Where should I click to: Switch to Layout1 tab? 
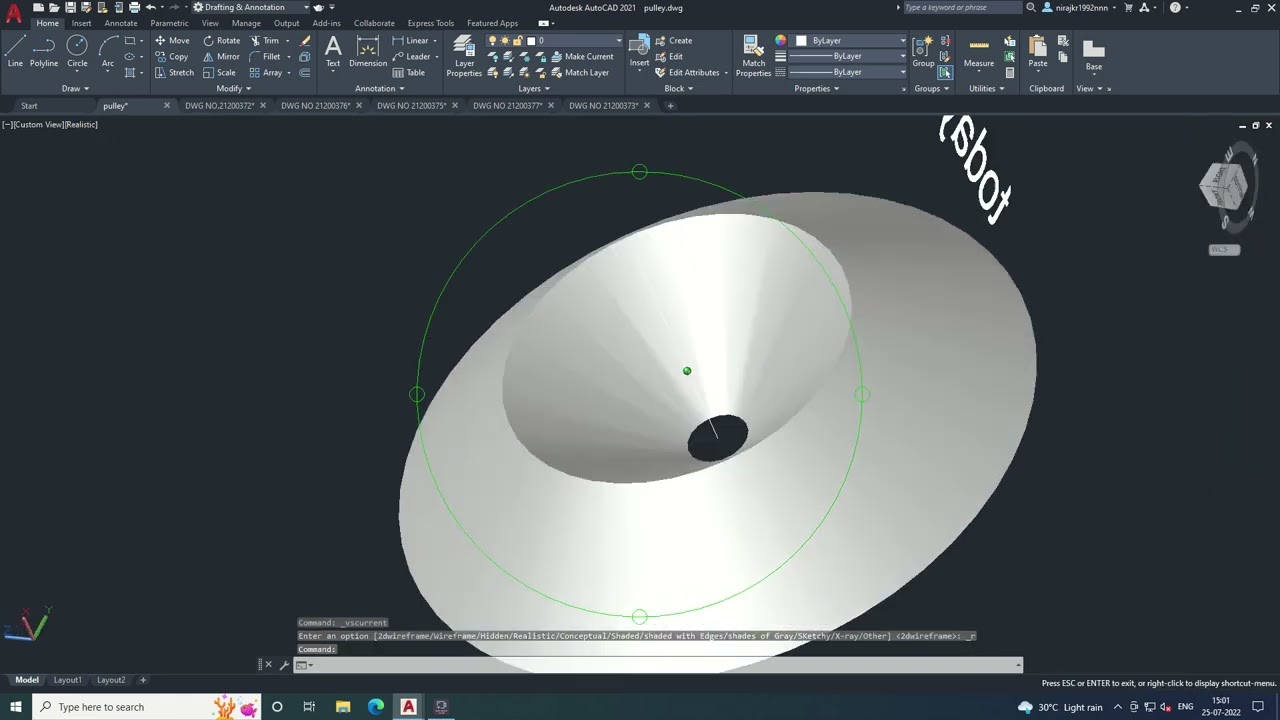(68, 680)
